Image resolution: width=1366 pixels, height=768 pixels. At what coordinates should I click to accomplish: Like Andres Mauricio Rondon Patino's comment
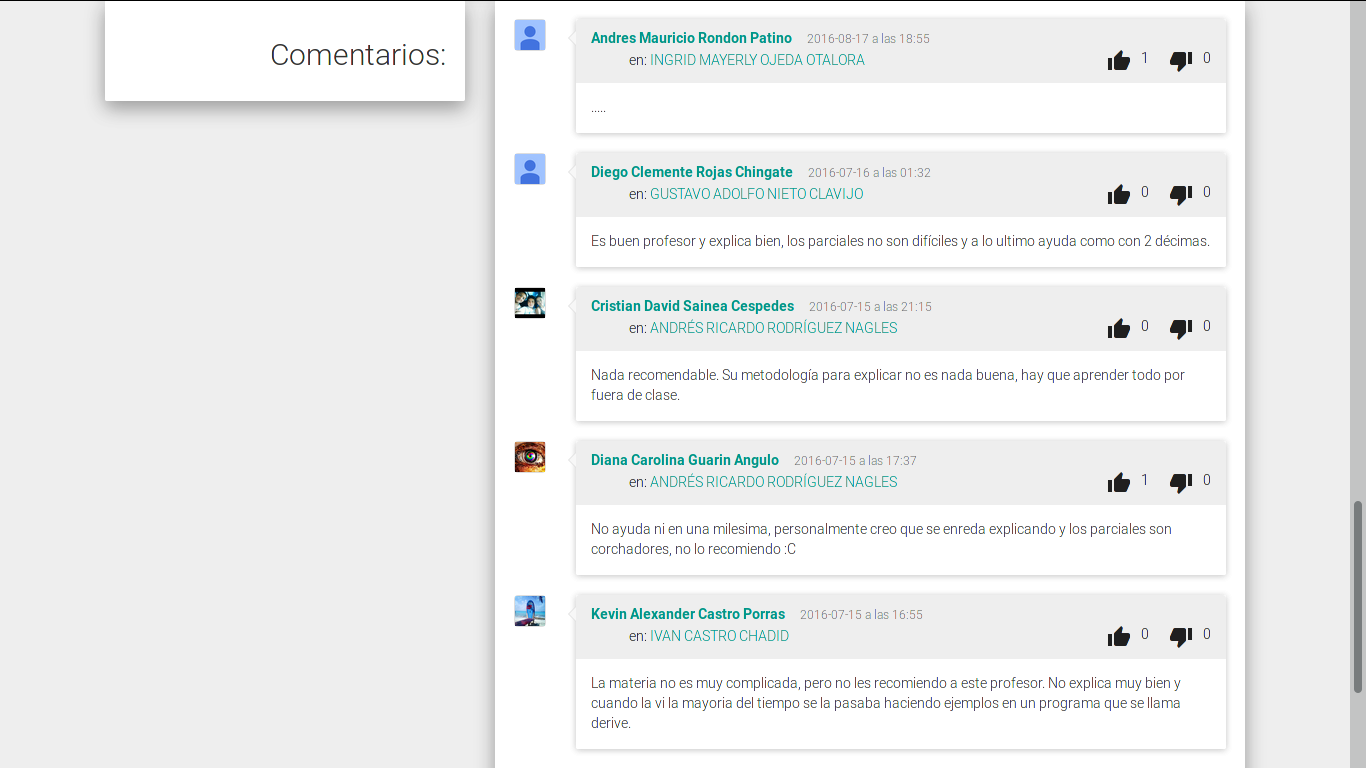click(1119, 60)
